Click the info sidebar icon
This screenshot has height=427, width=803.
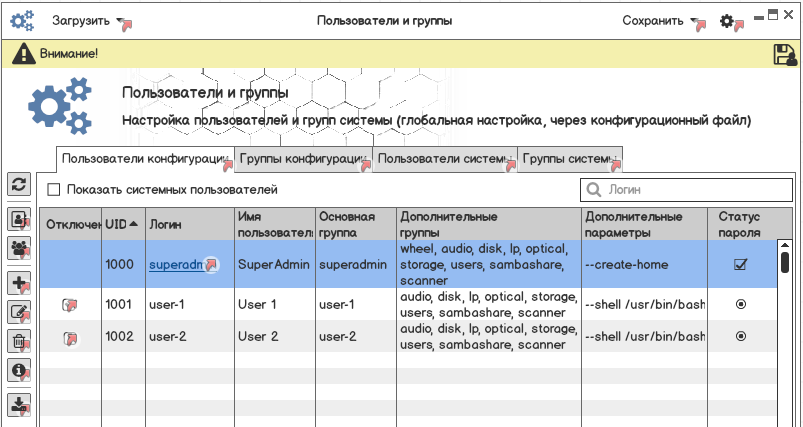pos(19,370)
